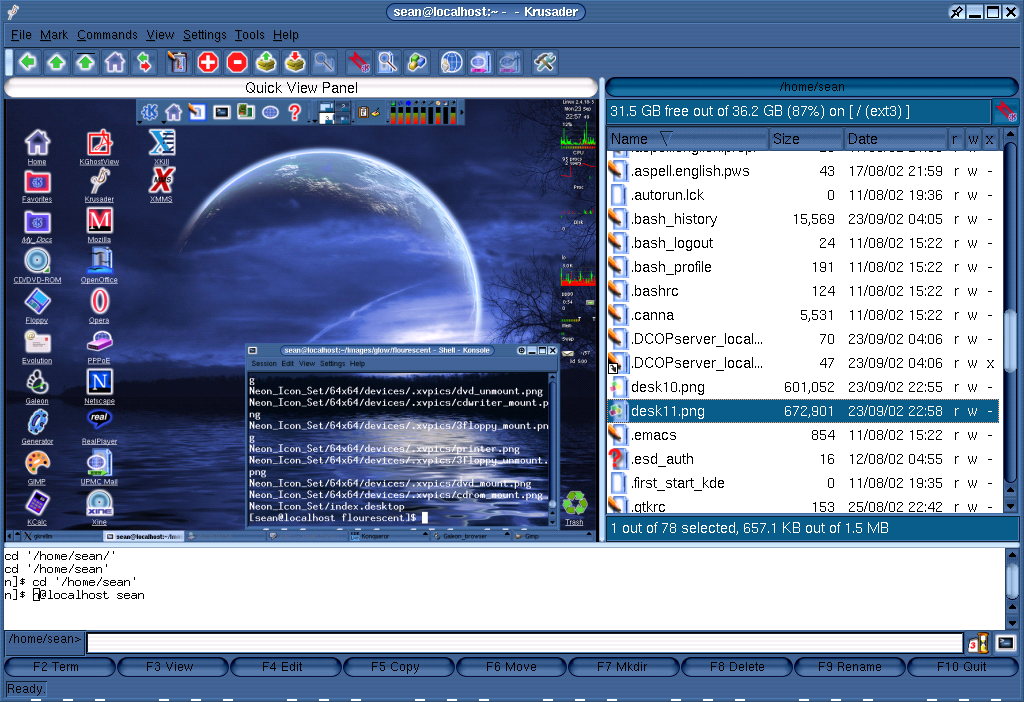Open the Settings menu
1024x702 pixels.
pyautogui.click(x=204, y=35)
